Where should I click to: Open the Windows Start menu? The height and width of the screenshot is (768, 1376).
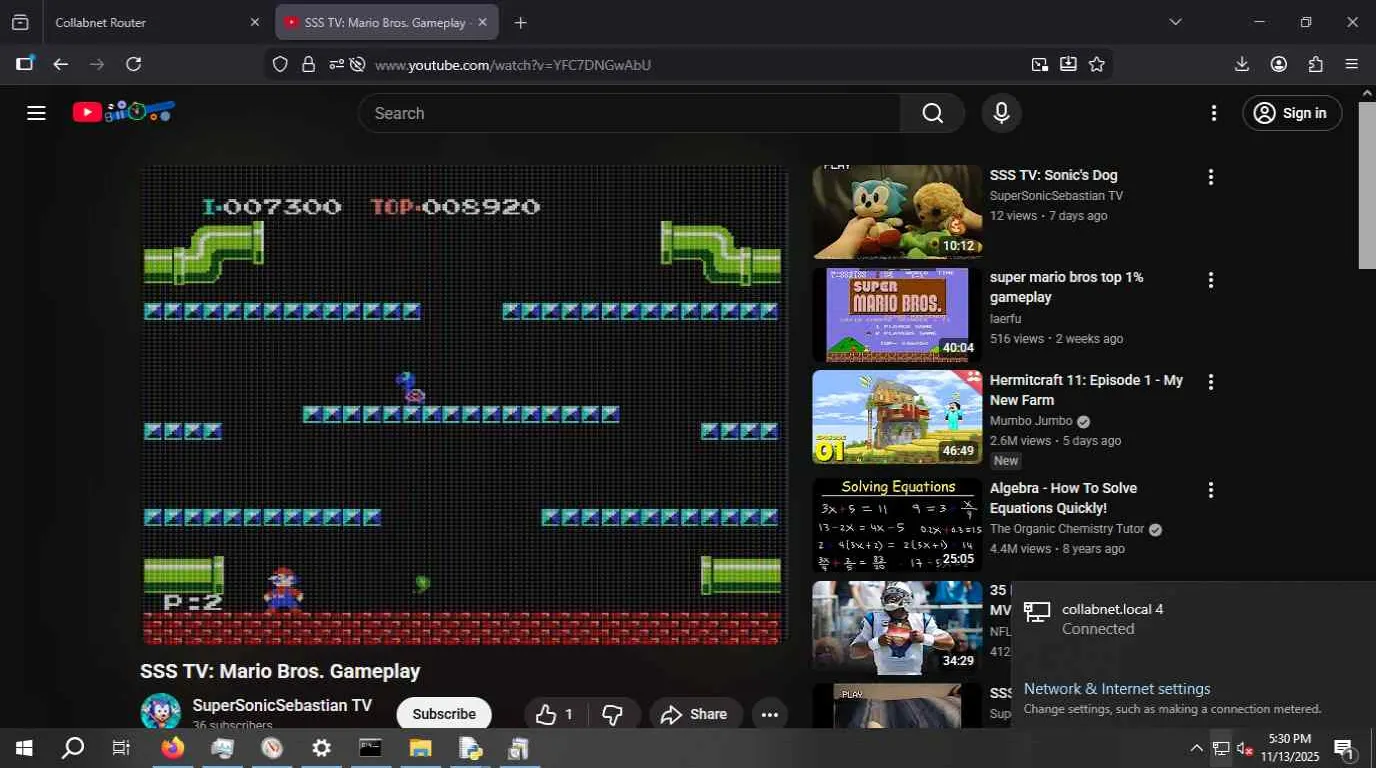tap(24, 748)
